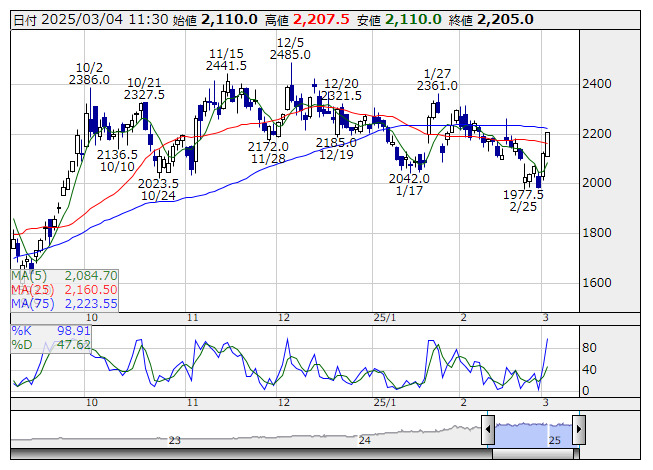Screen dimensions: 653x470
Task: Click the 1600 price axis label
Action: [597, 283]
